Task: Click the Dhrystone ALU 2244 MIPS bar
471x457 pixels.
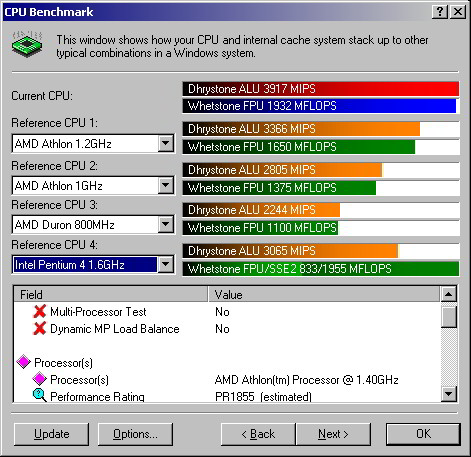Action: coord(261,210)
